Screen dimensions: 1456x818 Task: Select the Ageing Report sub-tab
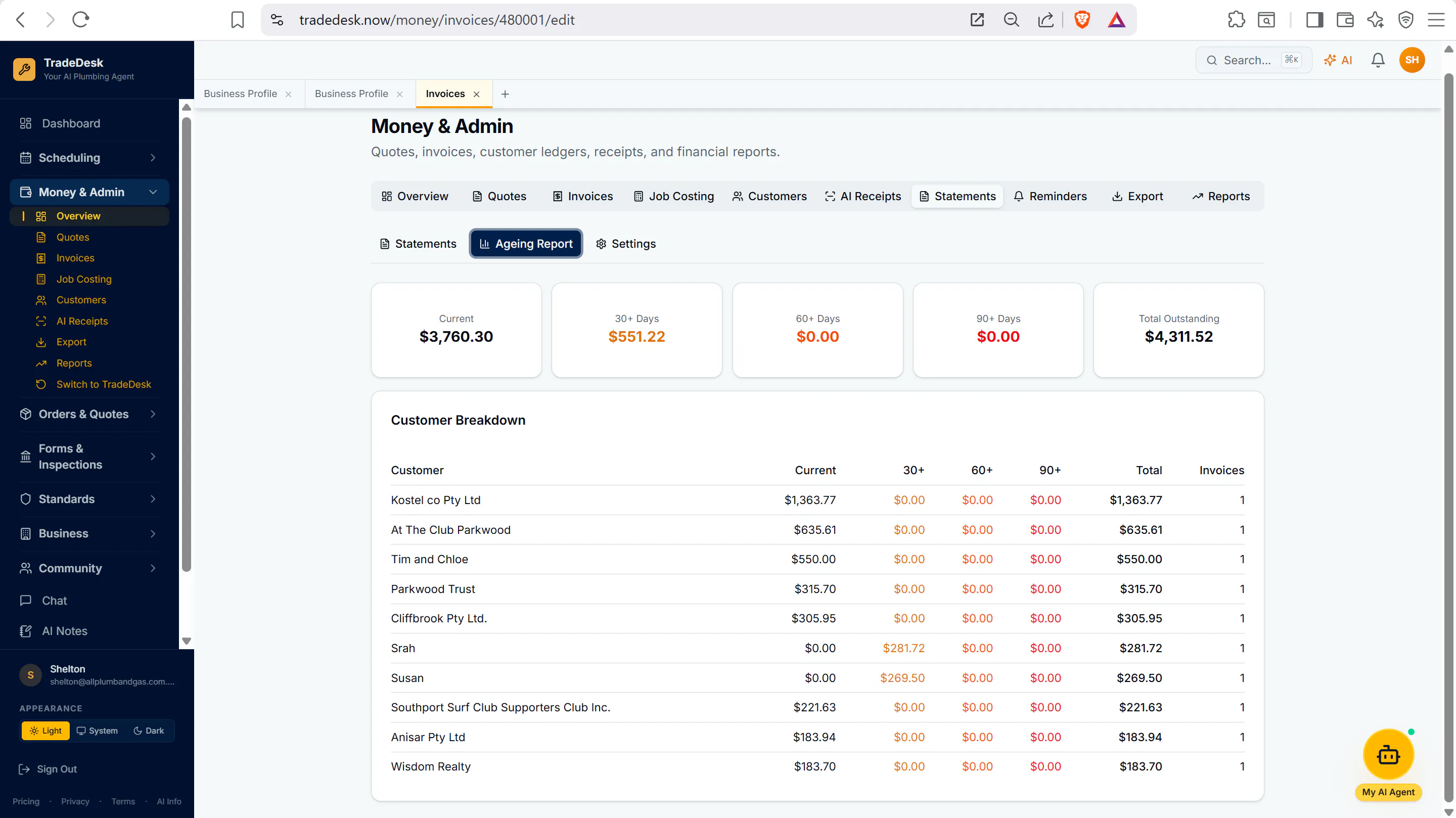pyautogui.click(x=526, y=244)
